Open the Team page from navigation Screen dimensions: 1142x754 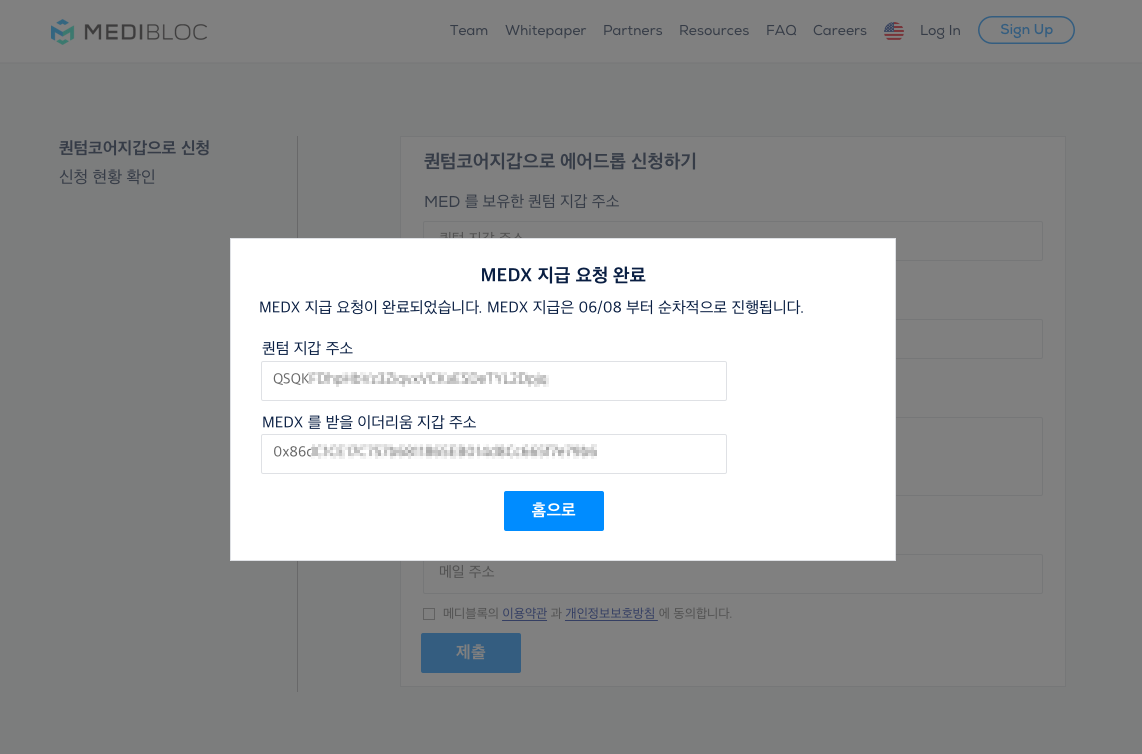[469, 31]
